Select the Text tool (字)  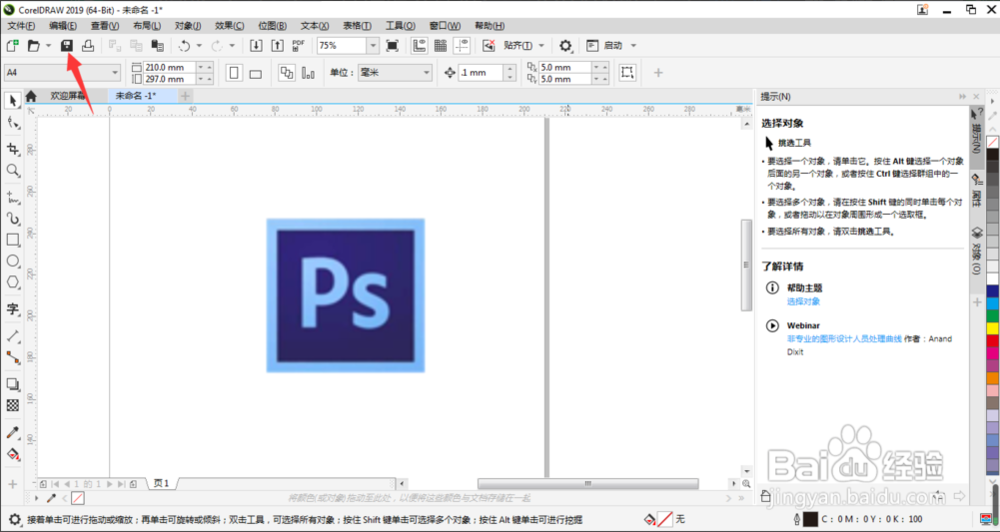point(13,309)
